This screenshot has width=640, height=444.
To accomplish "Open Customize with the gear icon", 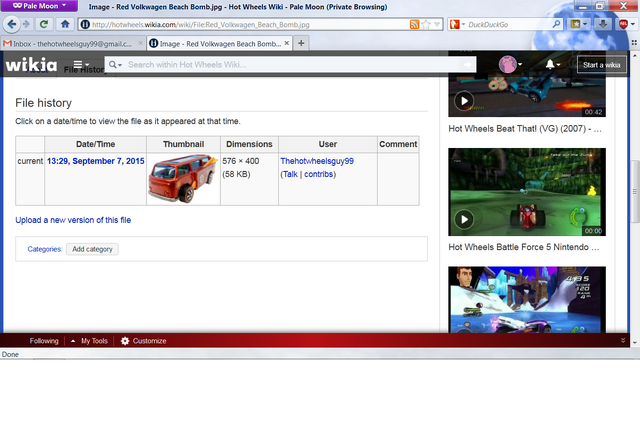I will point(144,341).
